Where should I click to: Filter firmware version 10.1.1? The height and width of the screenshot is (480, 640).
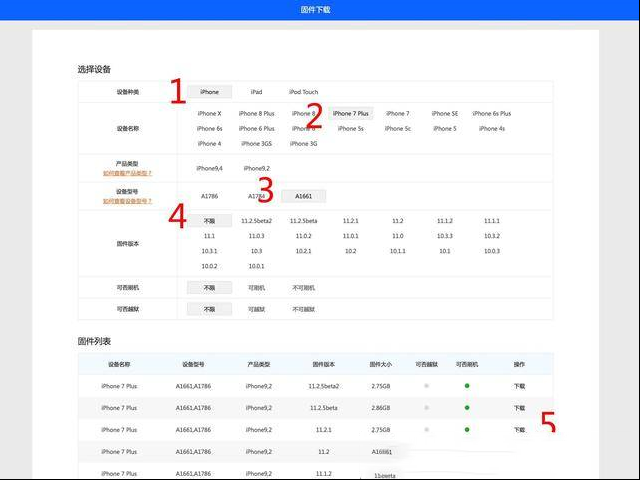(398, 251)
